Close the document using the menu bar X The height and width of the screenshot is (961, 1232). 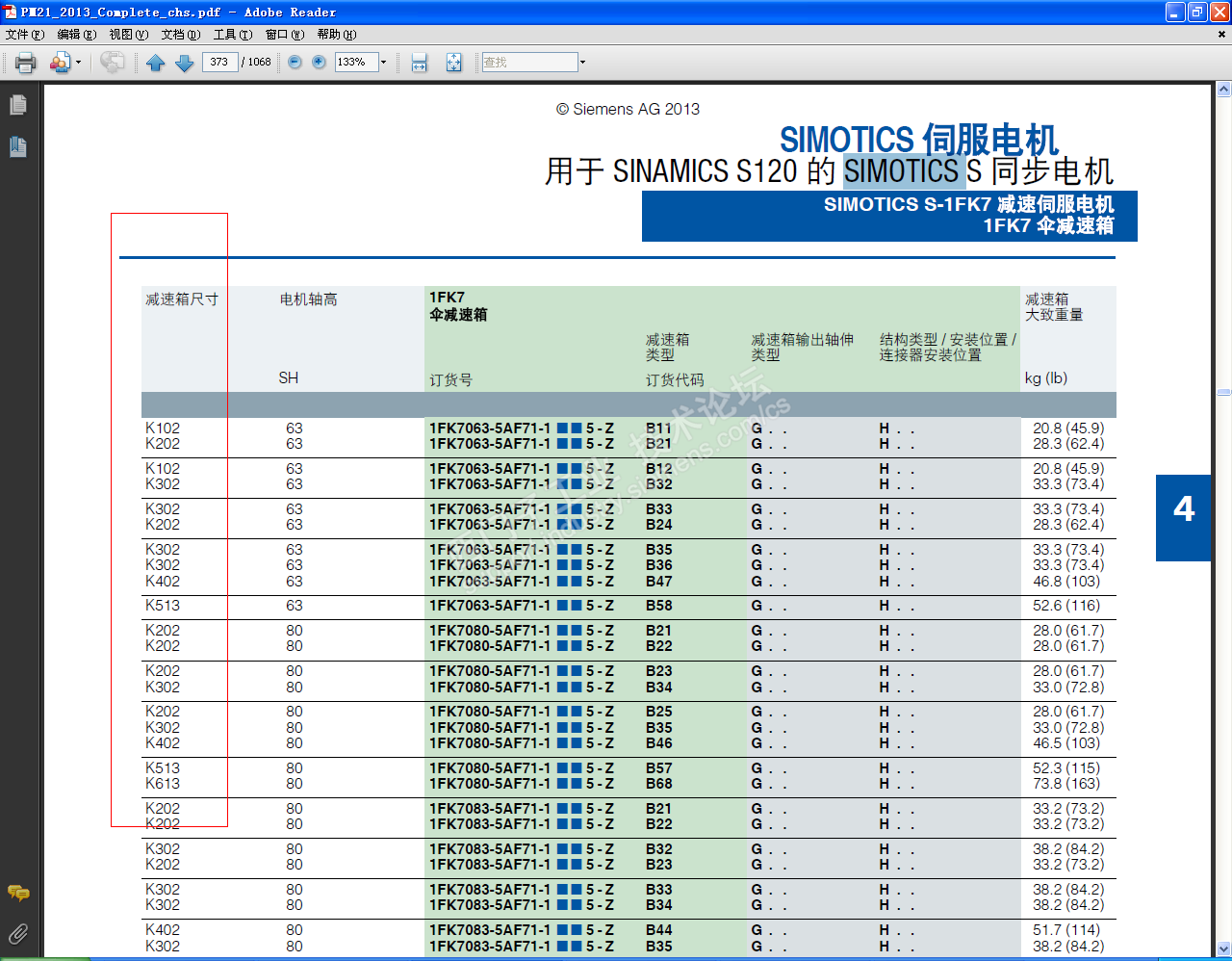pos(1222,35)
